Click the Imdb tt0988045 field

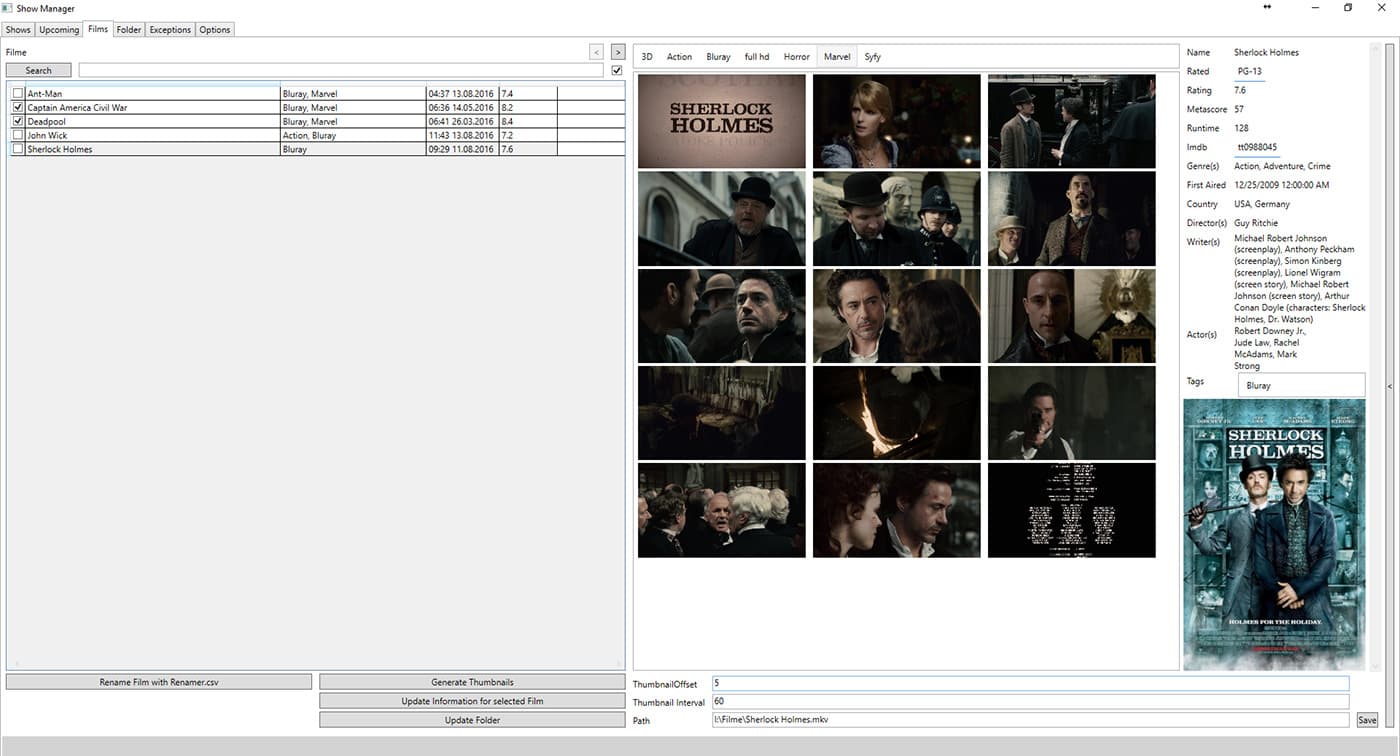tap(1257, 147)
